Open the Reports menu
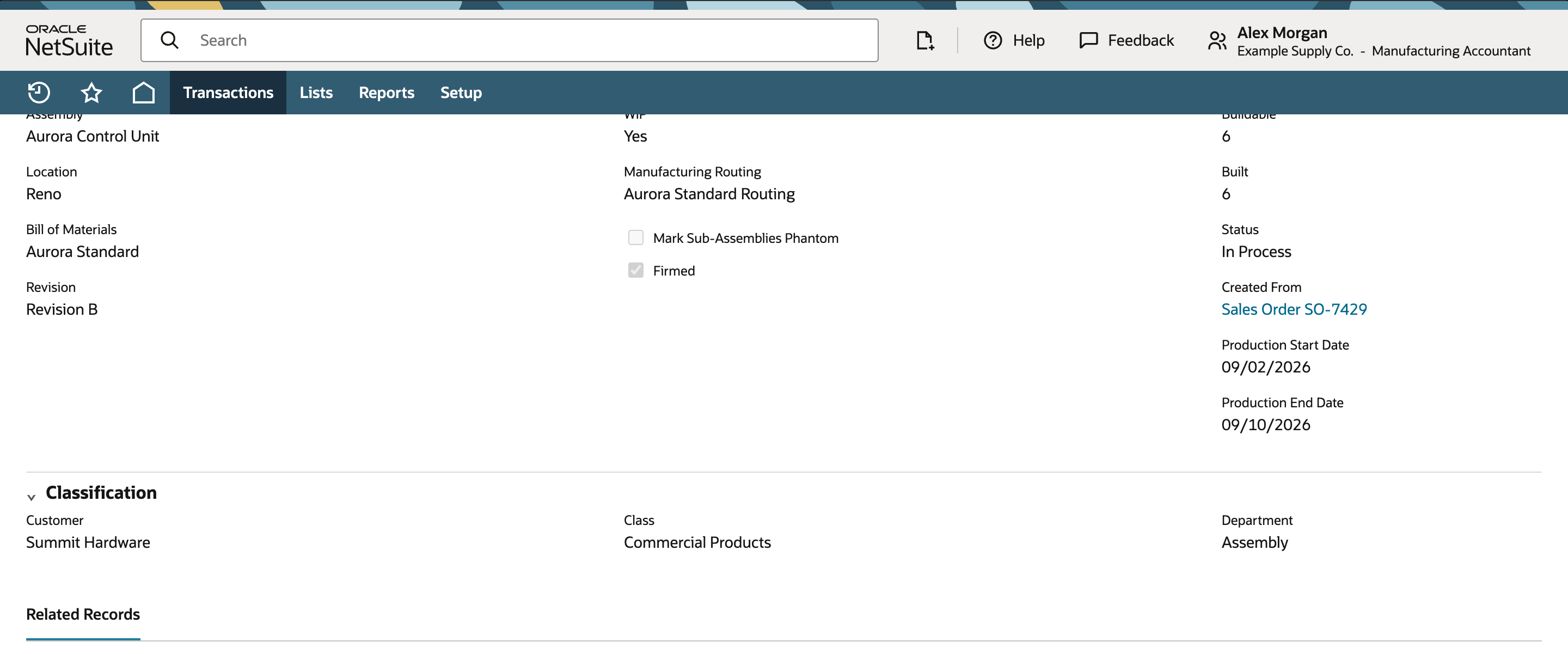Viewport: 1568px width, 654px height. [x=387, y=93]
